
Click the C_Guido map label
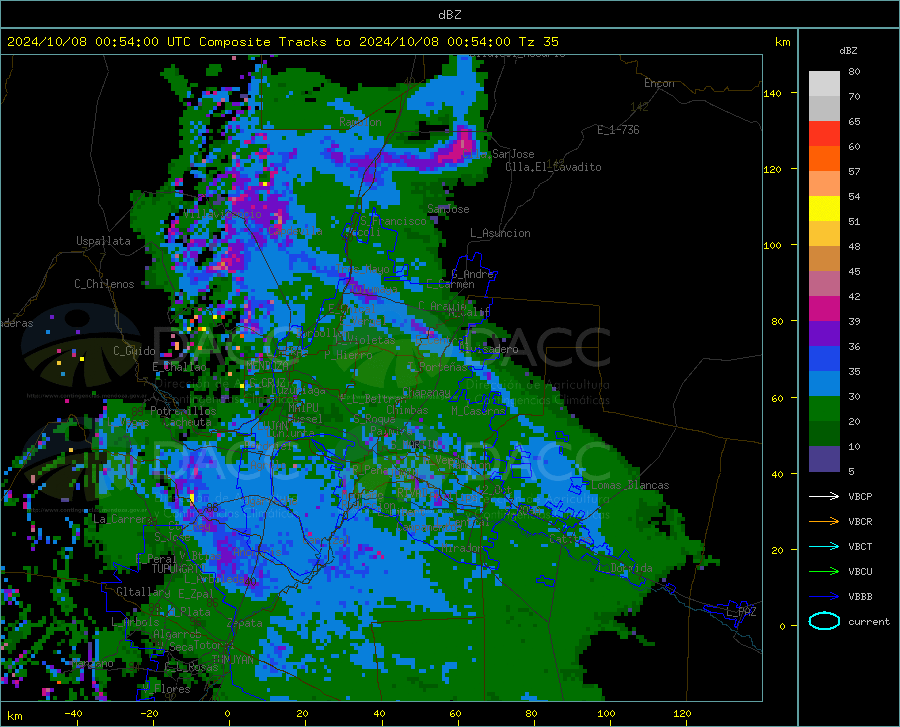tap(134, 351)
